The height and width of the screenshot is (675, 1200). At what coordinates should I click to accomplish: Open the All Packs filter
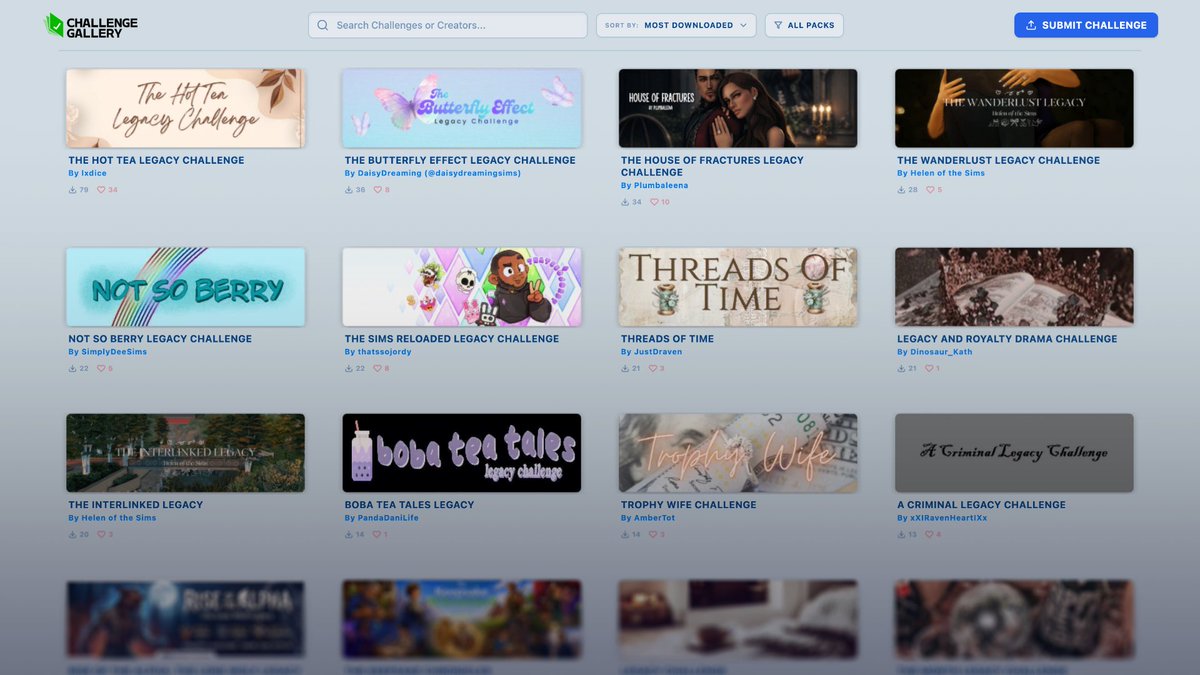(x=804, y=25)
